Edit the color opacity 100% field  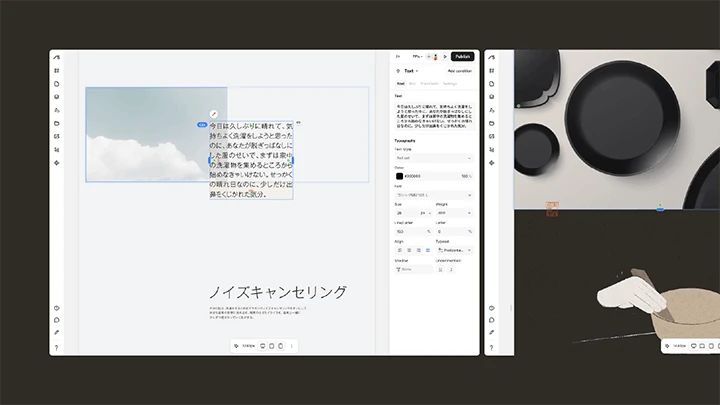tap(466, 176)
